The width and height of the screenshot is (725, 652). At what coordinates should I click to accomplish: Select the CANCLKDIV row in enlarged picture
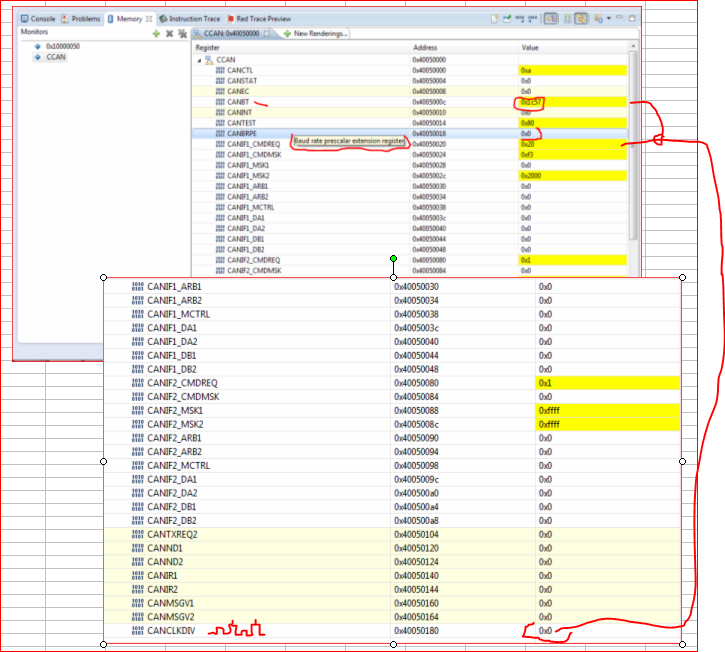point(392,631)
